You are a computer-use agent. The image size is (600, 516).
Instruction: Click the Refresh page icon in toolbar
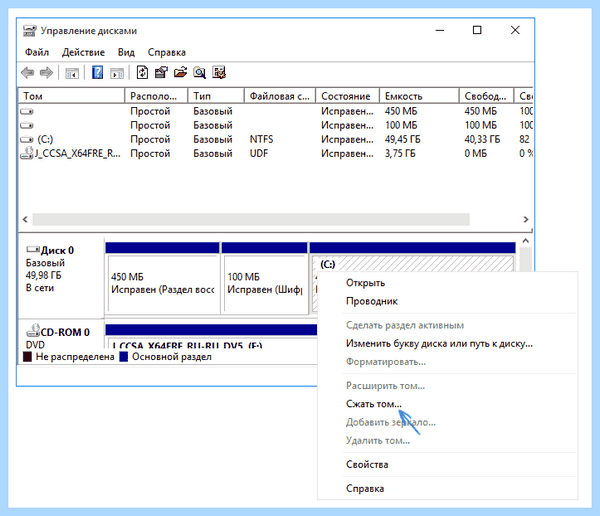coord(142,72)
